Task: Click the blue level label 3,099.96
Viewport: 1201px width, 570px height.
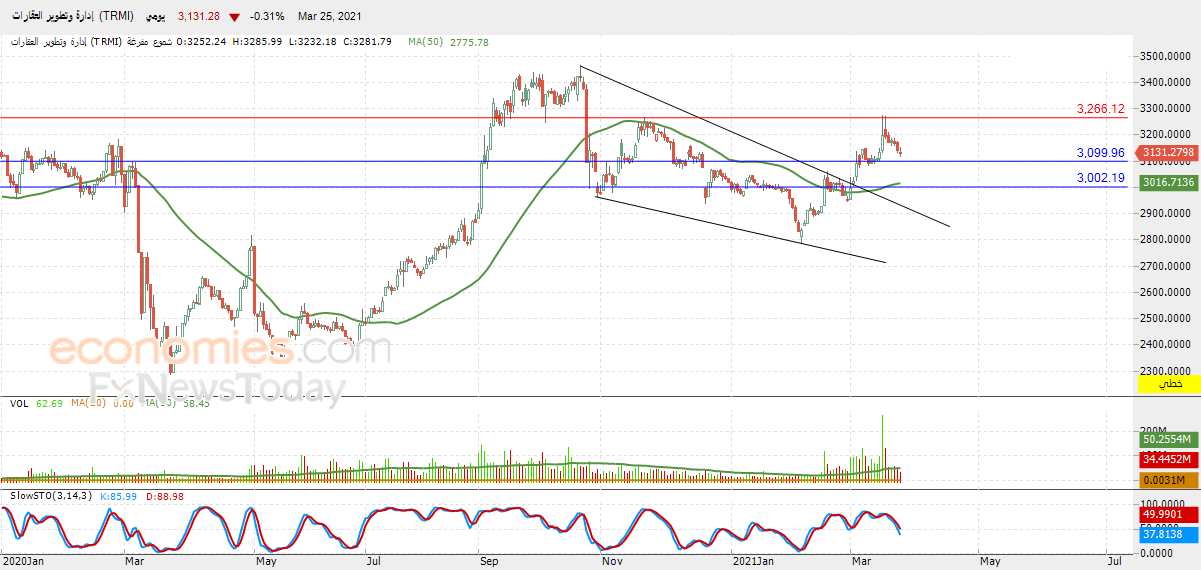Action: pyautogui.click(x=1100, y=153)
